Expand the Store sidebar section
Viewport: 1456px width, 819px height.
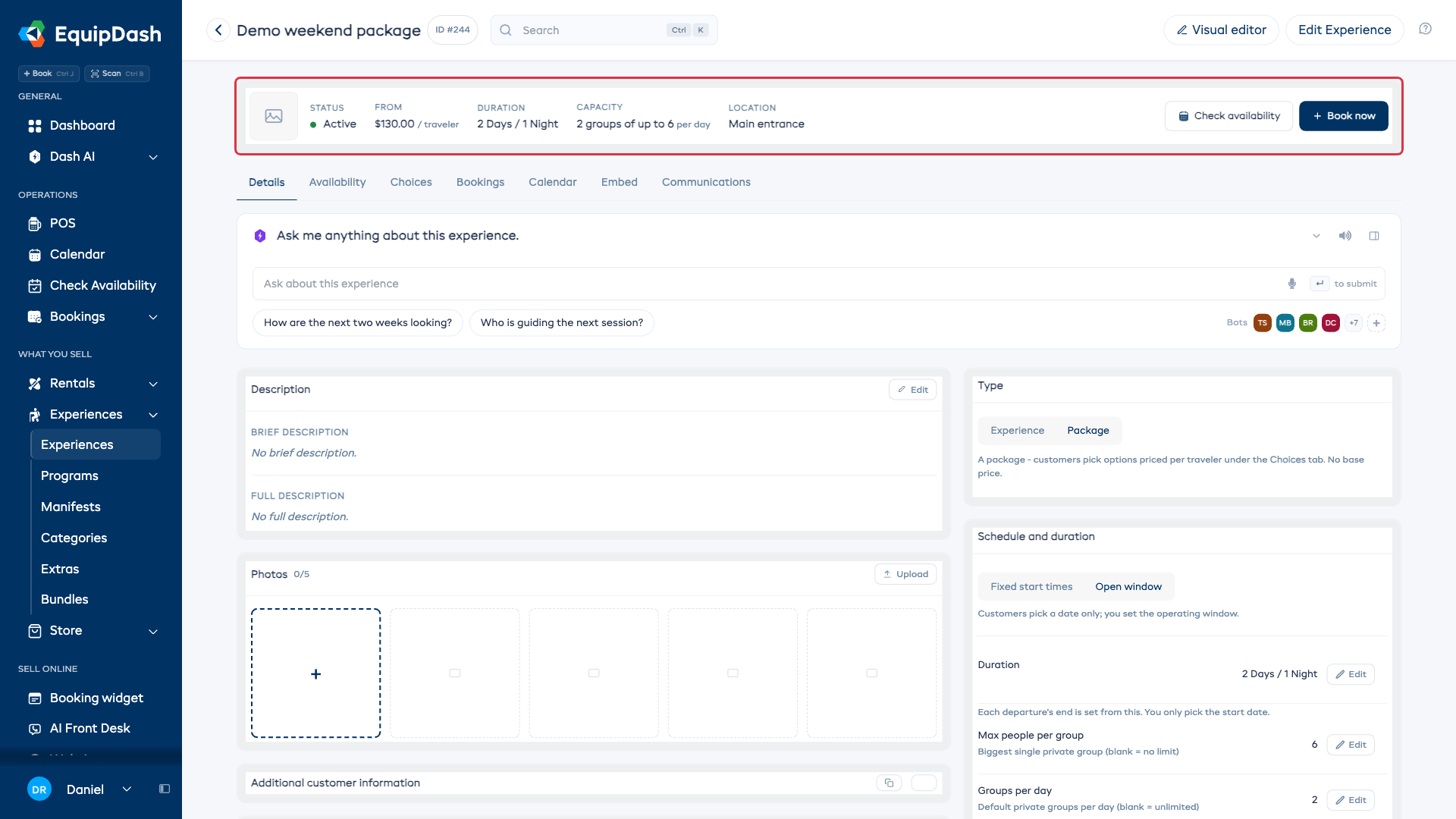point(153,631)
